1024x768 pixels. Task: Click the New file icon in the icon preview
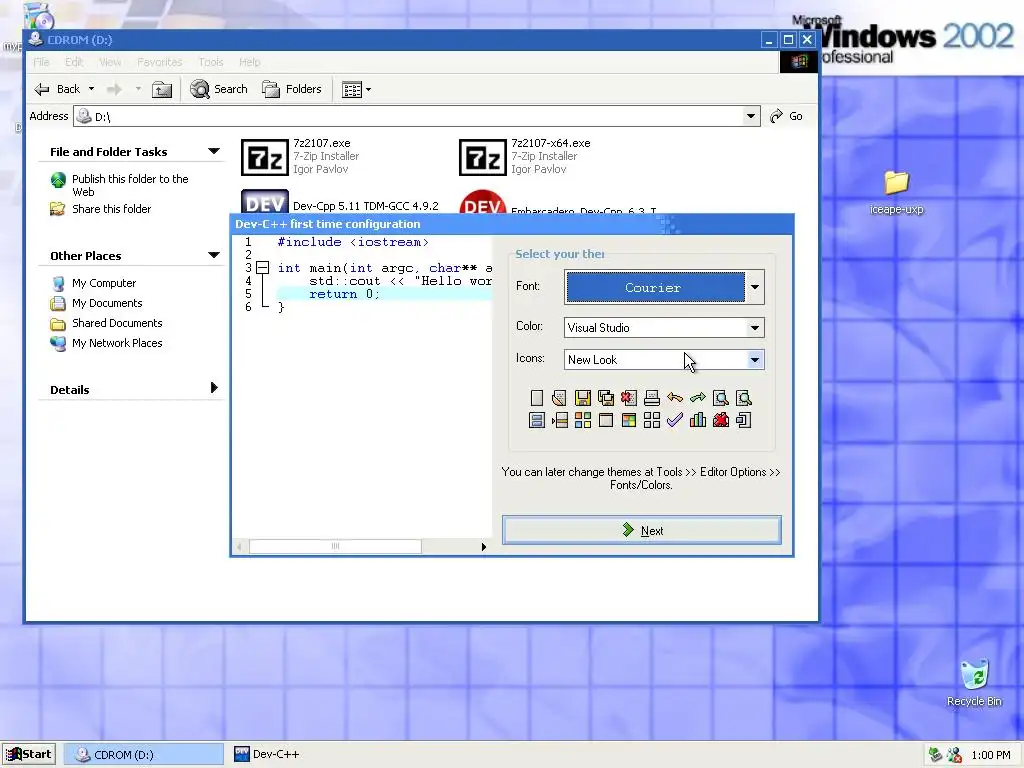click(537, 398)
